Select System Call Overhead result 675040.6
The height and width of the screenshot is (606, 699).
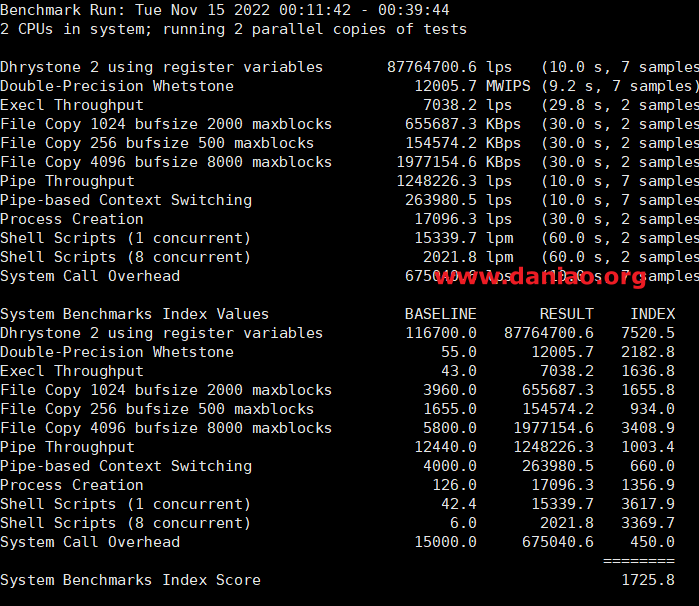[558, 542]
